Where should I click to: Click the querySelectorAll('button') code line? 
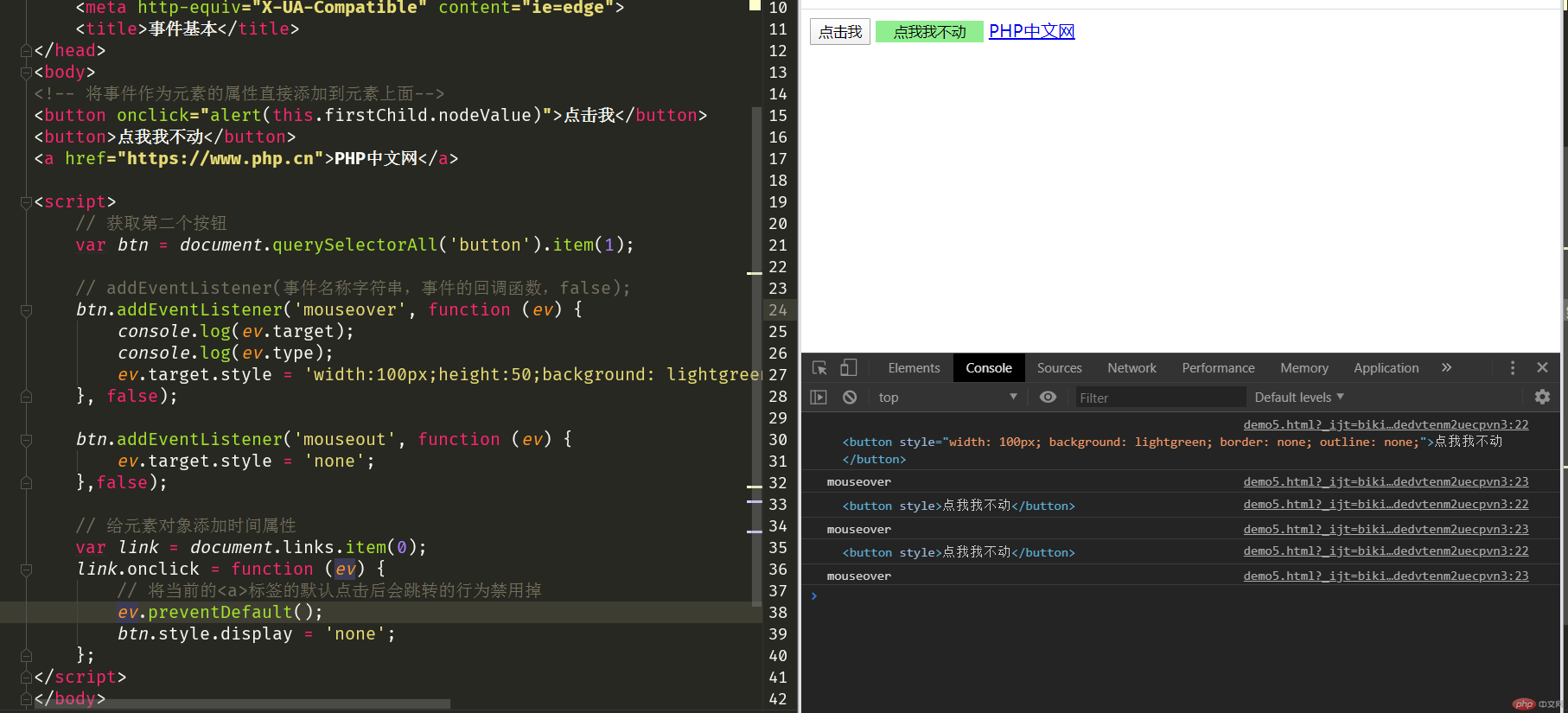tap(354, 245)
